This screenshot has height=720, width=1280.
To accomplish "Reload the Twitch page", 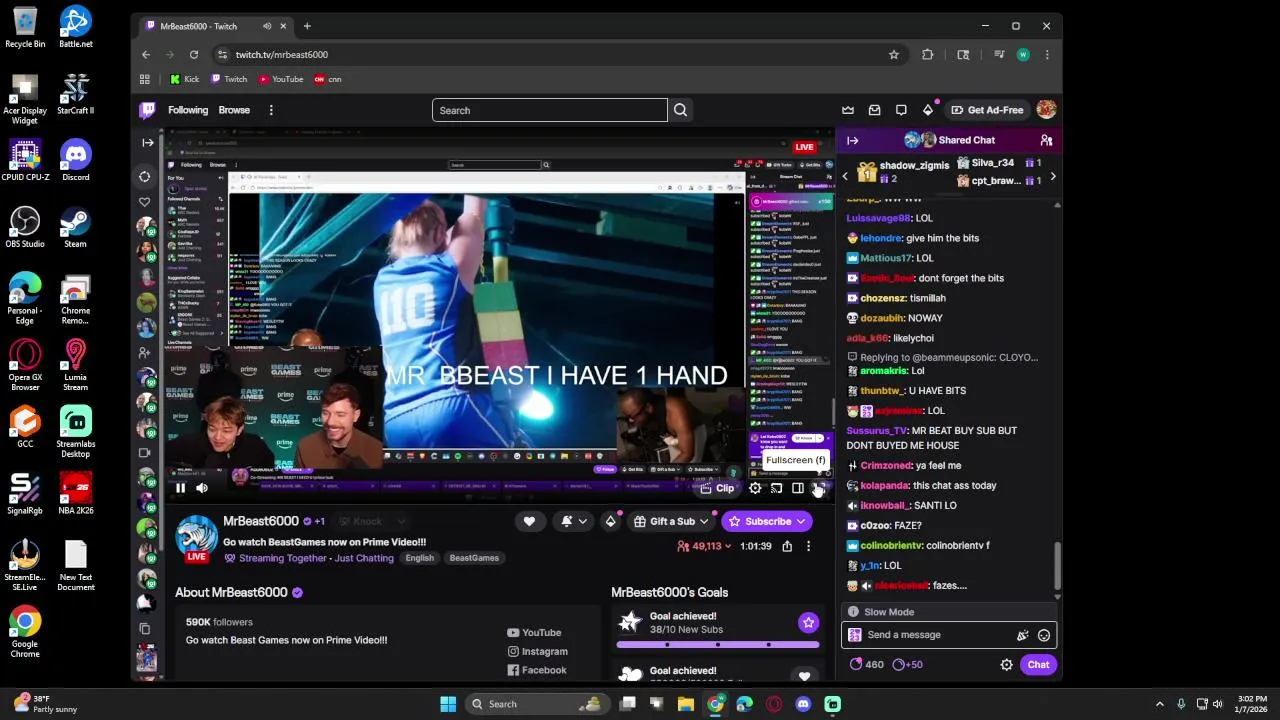I will pyautogui.click(x=194, y=55).
